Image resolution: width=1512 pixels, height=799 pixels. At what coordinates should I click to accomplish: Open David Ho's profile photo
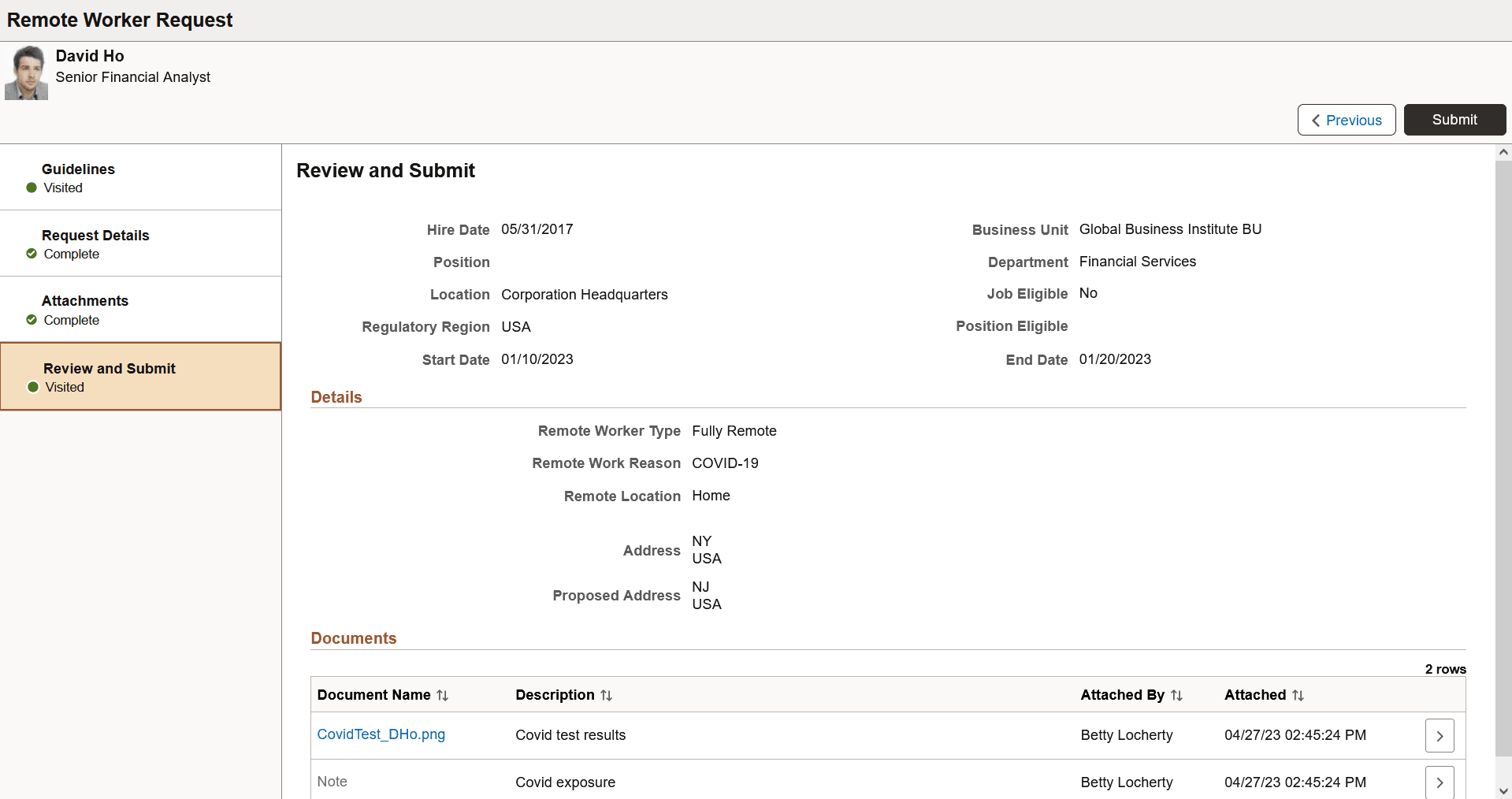26,72
